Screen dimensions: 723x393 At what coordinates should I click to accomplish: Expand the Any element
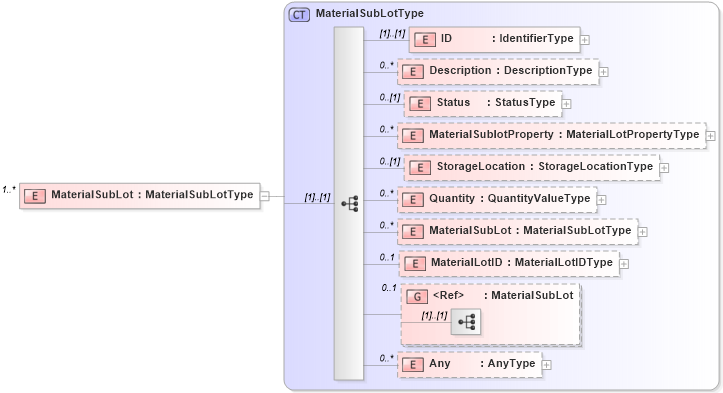point(546,365)
